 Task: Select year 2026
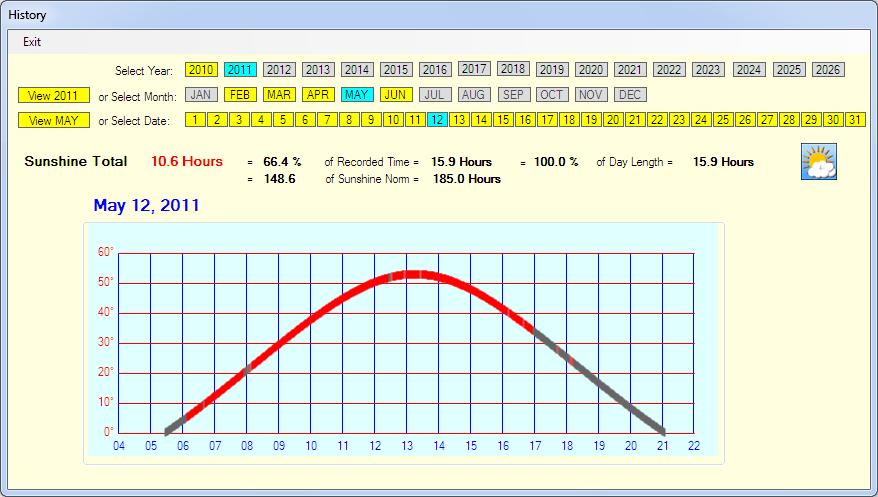click(x=828, y=69)
